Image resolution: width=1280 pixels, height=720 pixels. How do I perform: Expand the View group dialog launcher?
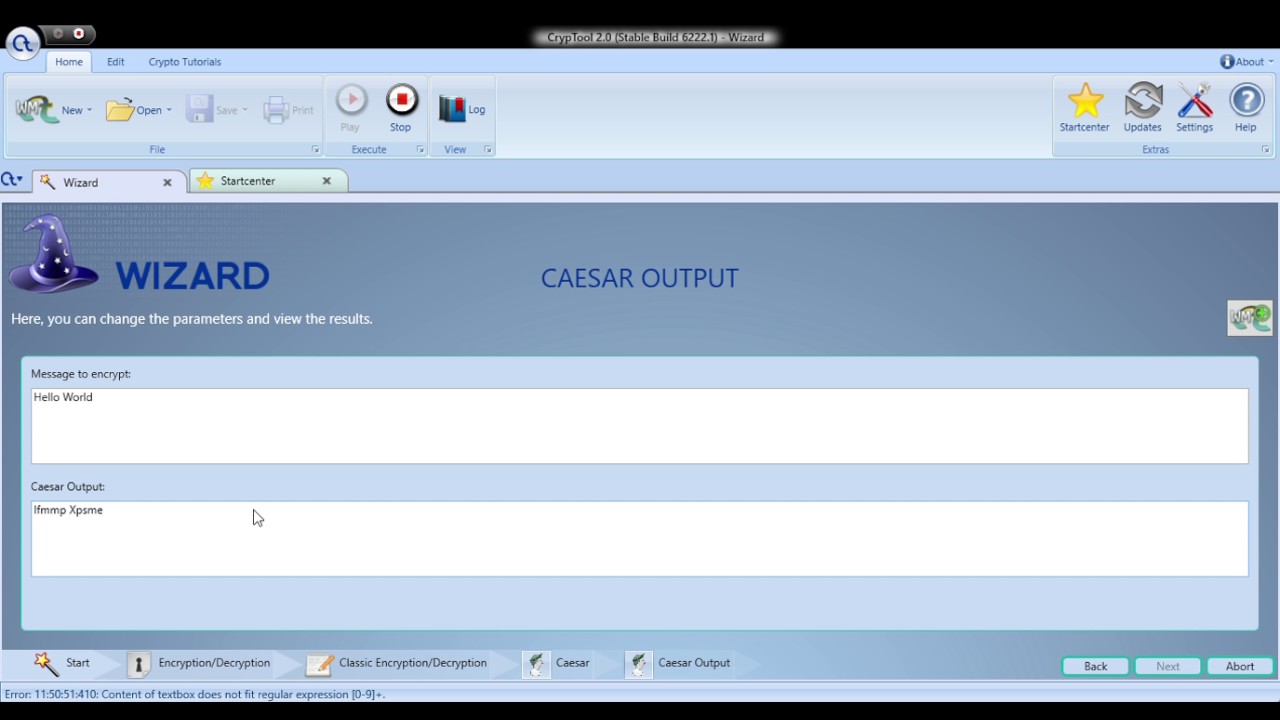pyautogui.click(x=488, y=150)
